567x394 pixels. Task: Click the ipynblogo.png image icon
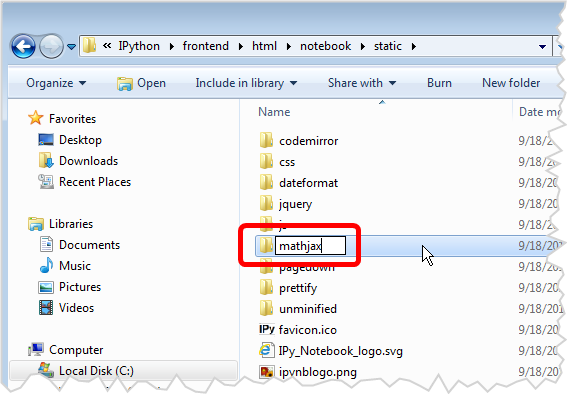tap(267, 372)
